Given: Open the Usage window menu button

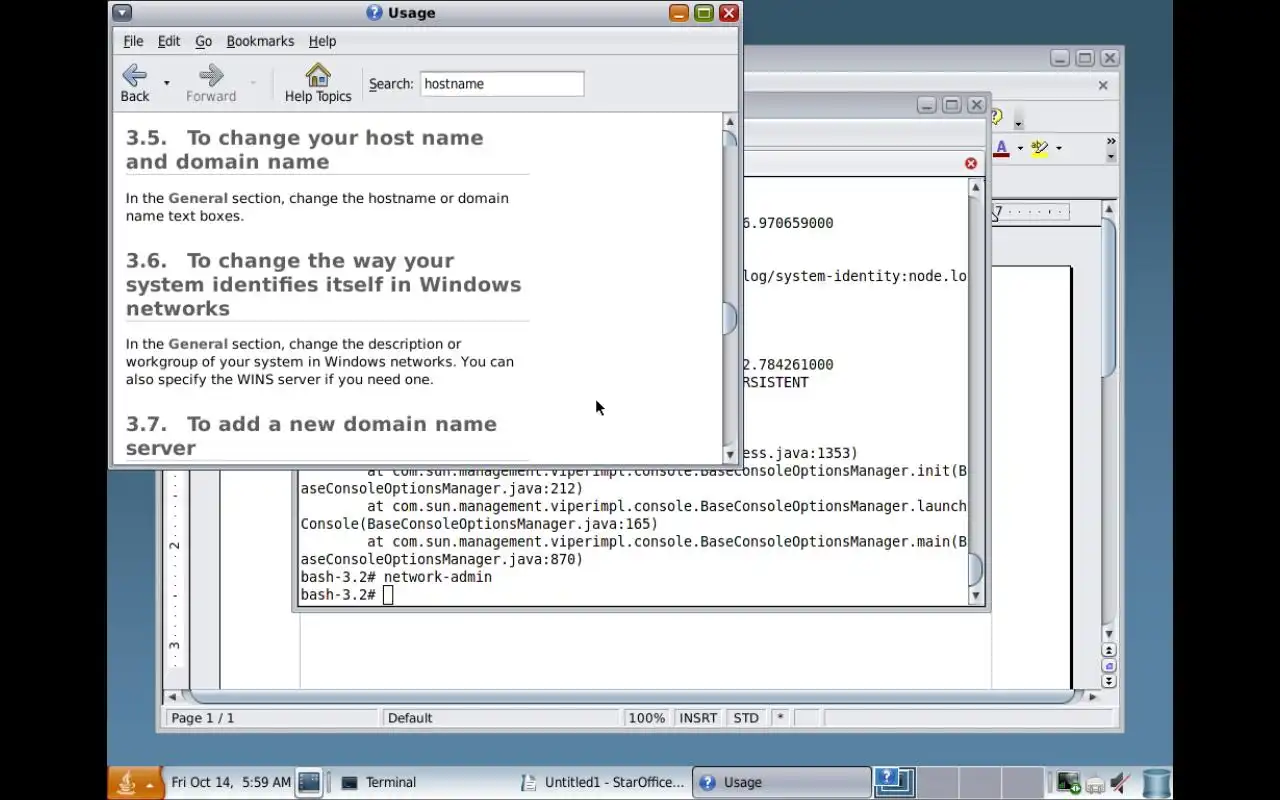Looking at the screenshot, I should (121, 13).
